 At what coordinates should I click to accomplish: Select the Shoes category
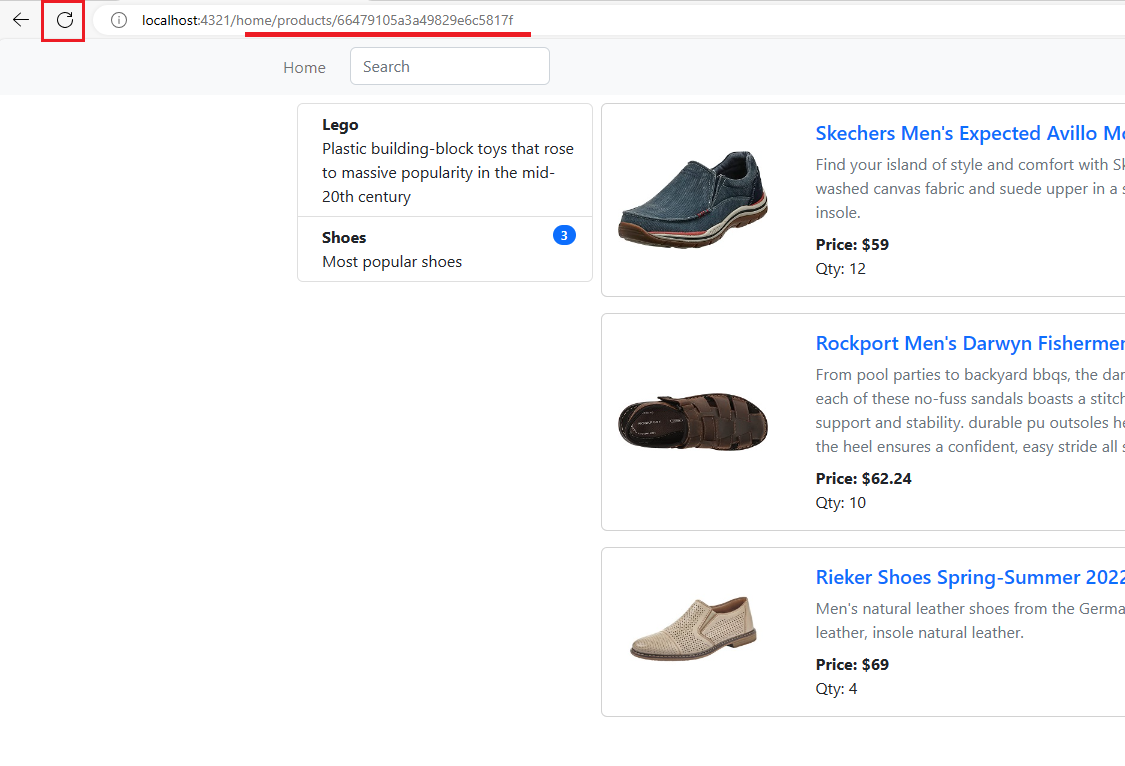[x=445, y=249]
